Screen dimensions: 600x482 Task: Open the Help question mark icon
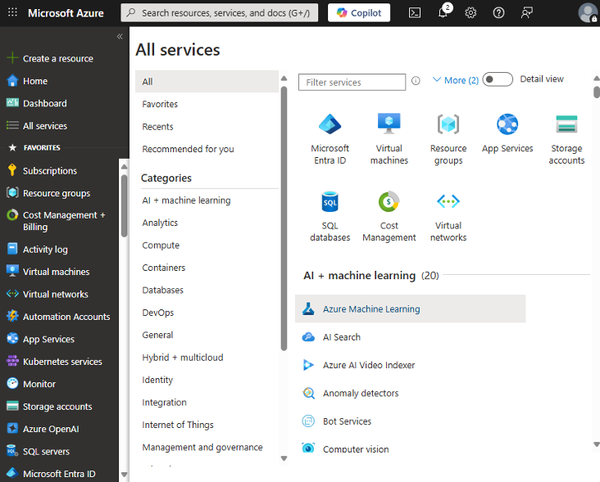click(498, 13)
